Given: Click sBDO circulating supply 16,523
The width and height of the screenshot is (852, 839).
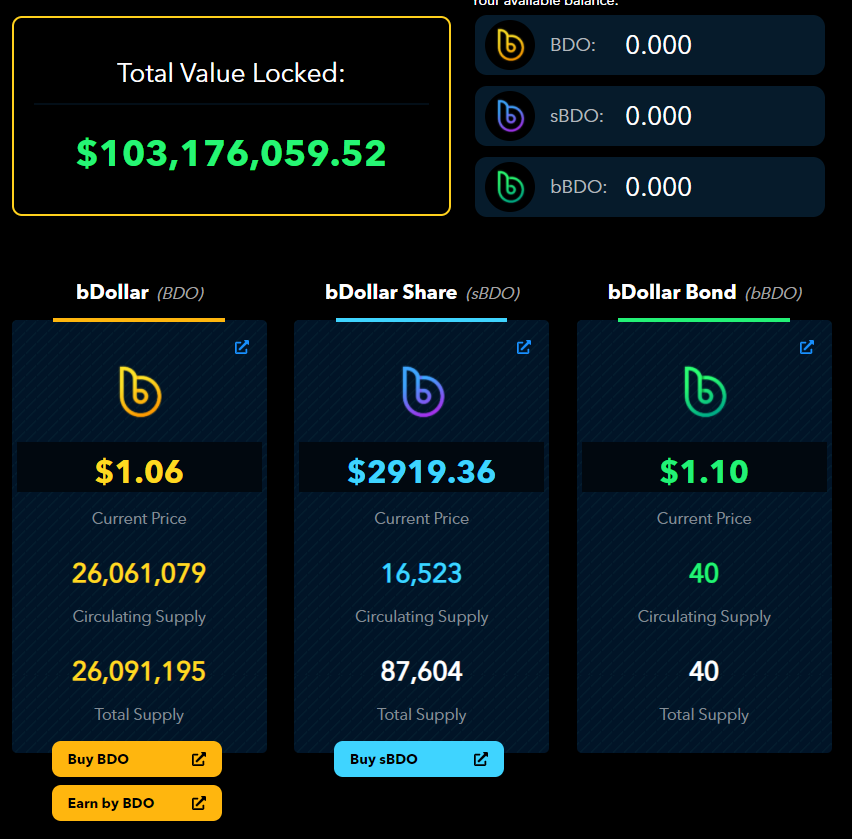Looking at the screenshot, I should pos(422,573).
